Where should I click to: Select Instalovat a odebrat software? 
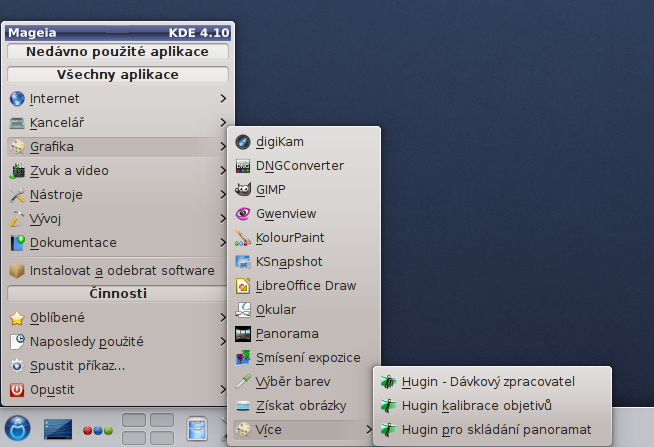[118, 271]
